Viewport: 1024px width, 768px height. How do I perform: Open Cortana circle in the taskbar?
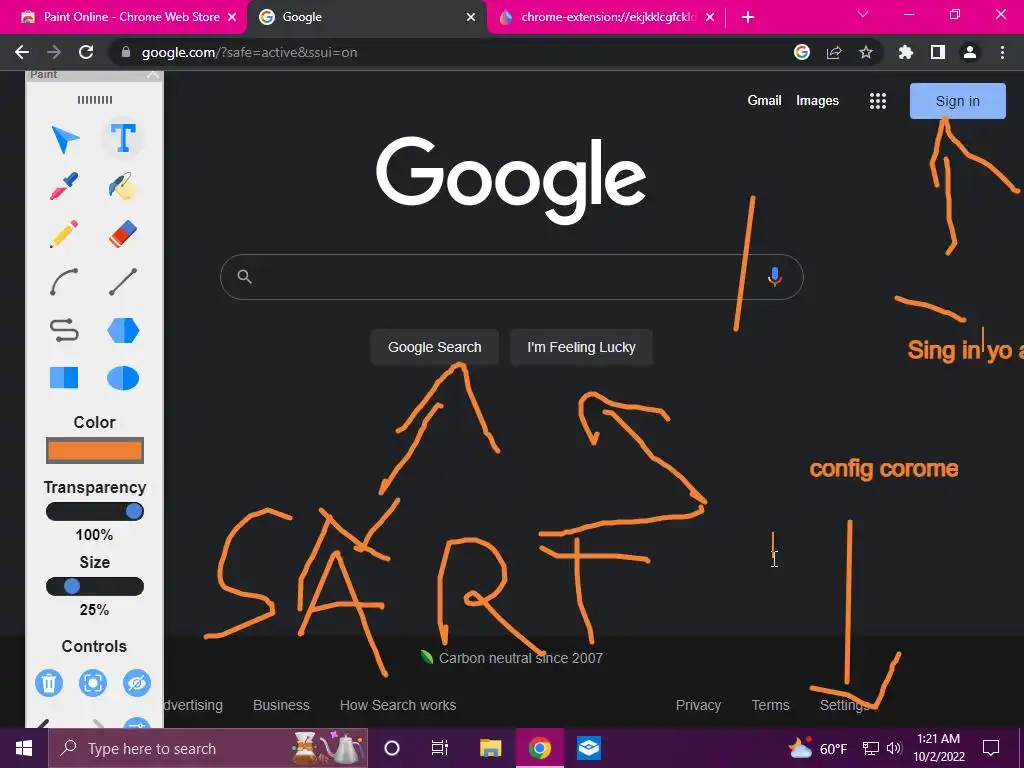(392, 748)
